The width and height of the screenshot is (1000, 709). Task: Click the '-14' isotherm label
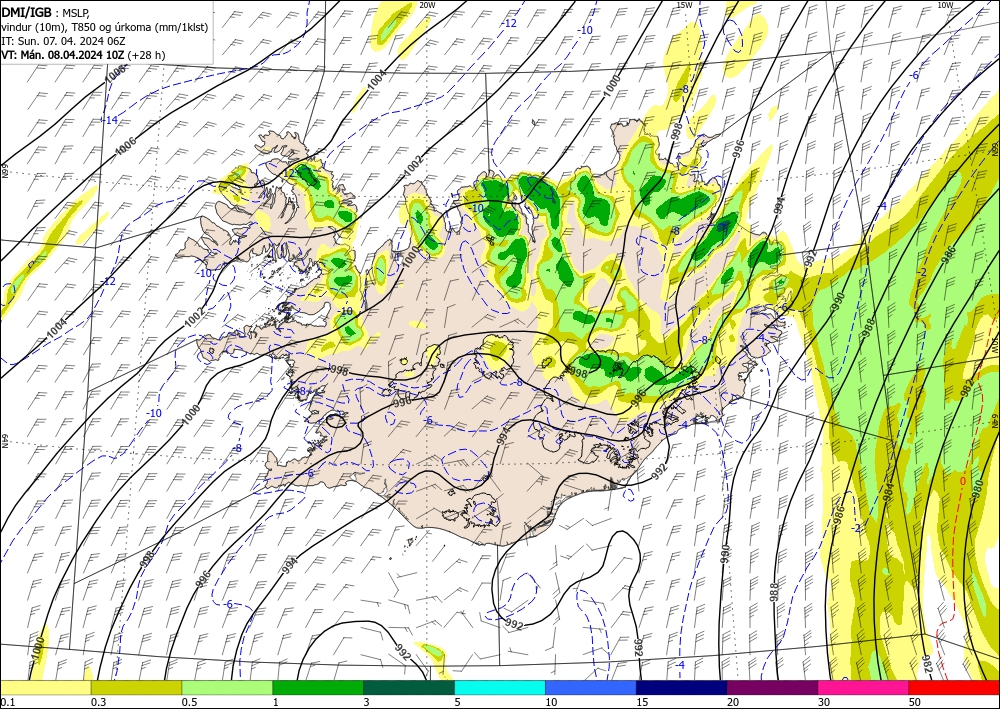[x=110, y=120]
